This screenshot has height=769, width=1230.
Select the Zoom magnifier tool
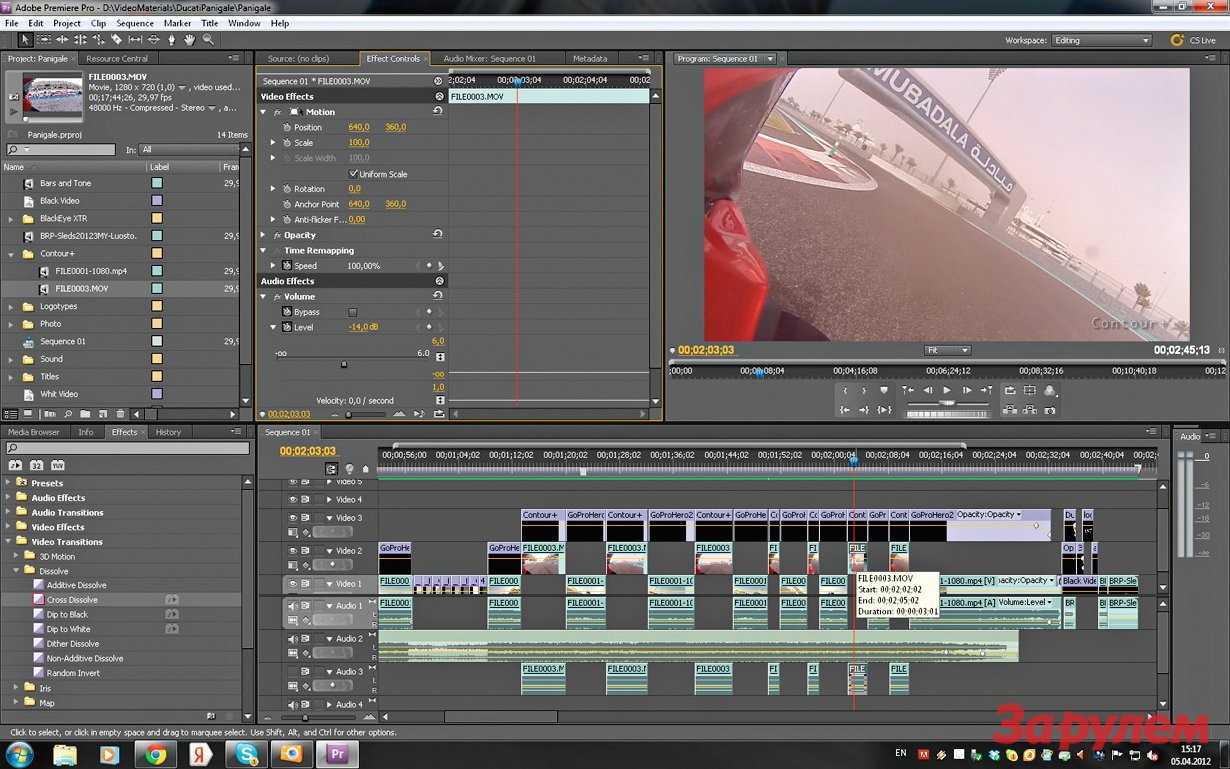[208, 40]
